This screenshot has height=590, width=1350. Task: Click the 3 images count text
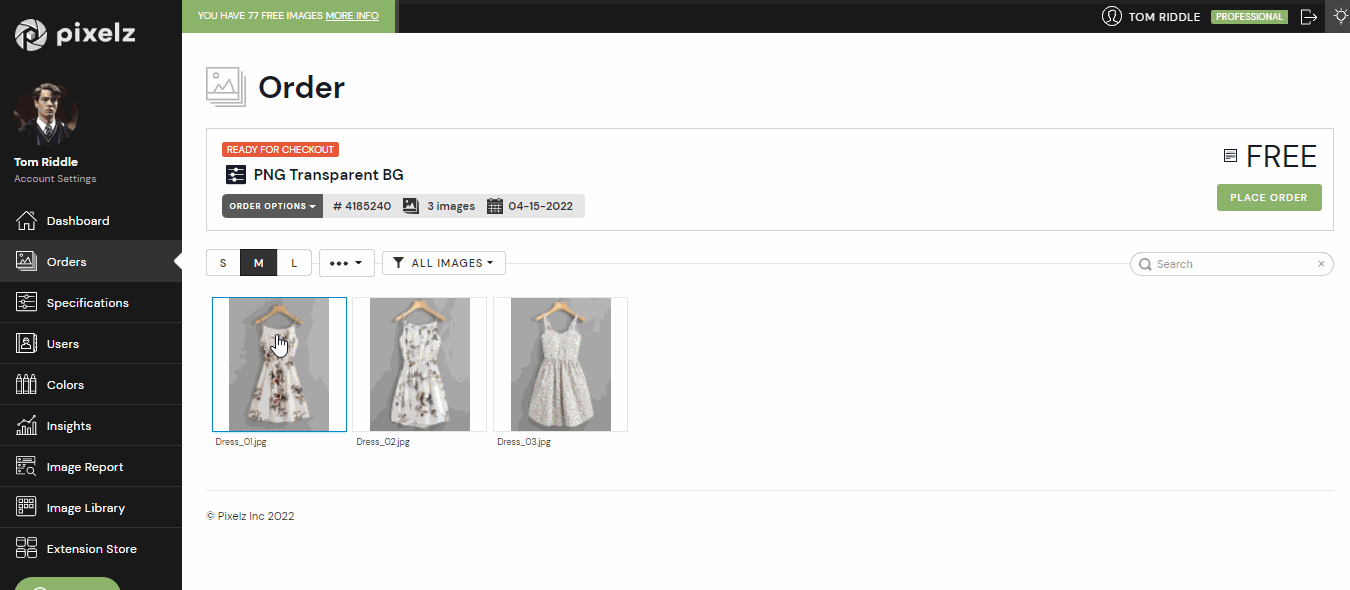point(451,206)
